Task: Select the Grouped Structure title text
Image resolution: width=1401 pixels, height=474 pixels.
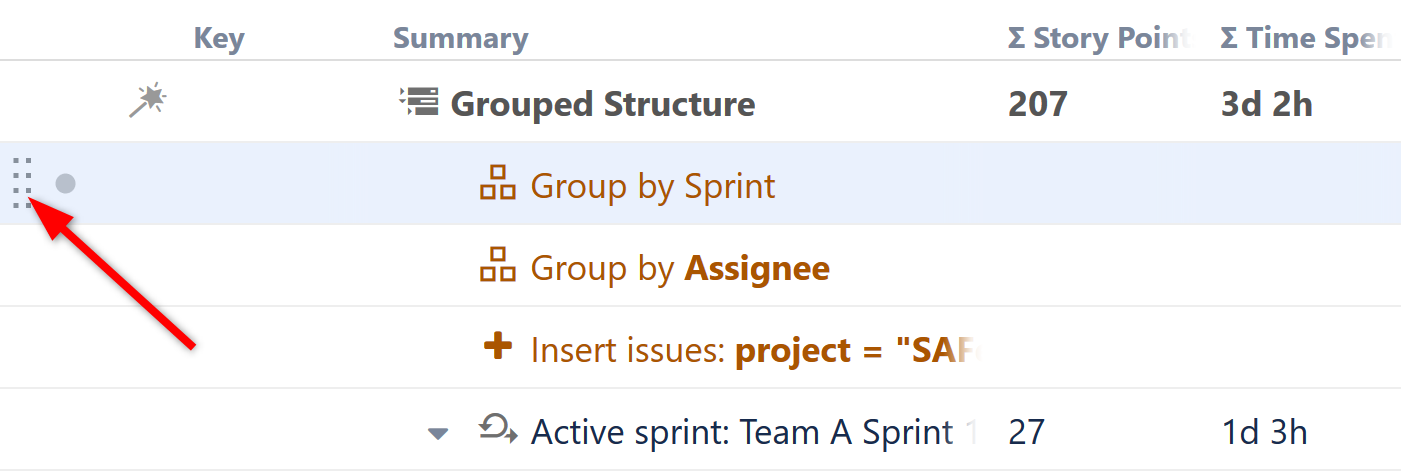Action: coord(603,103)
